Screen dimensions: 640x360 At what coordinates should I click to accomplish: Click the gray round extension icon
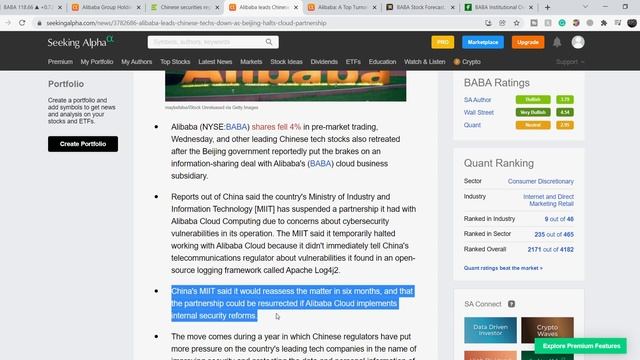coord(590,23)
